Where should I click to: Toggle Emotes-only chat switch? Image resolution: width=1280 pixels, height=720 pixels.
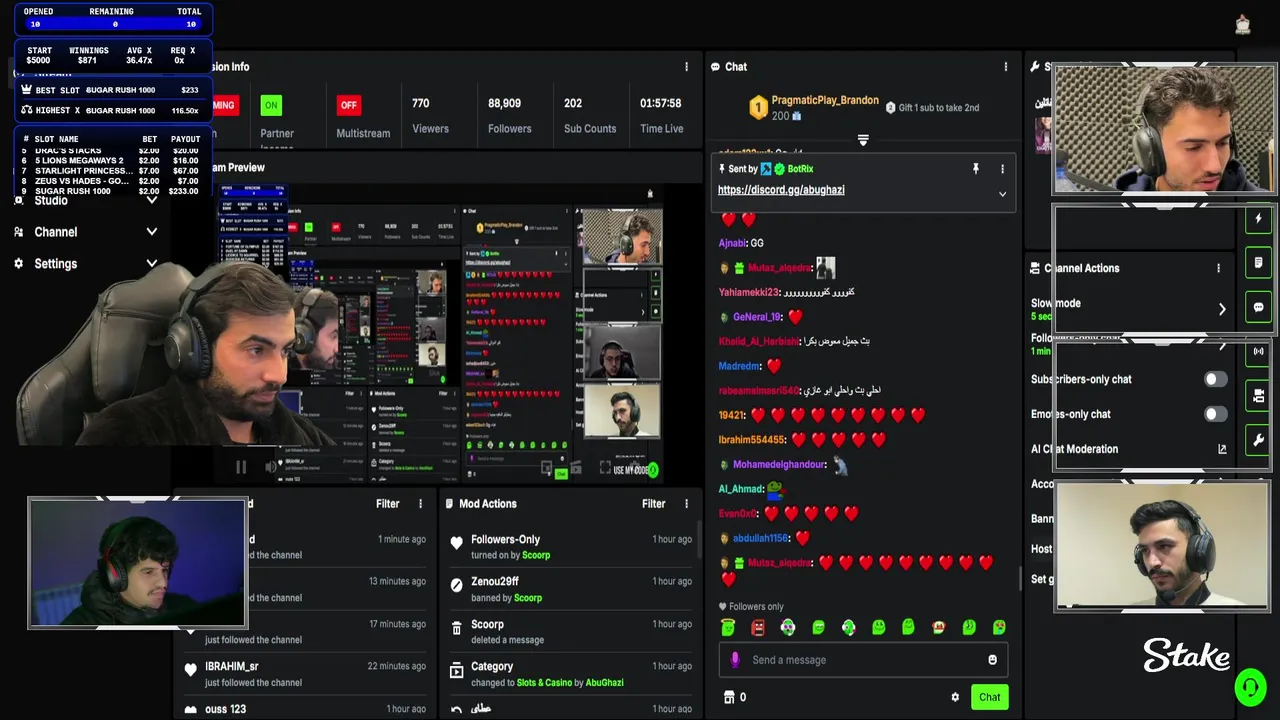coord(1215,414)
